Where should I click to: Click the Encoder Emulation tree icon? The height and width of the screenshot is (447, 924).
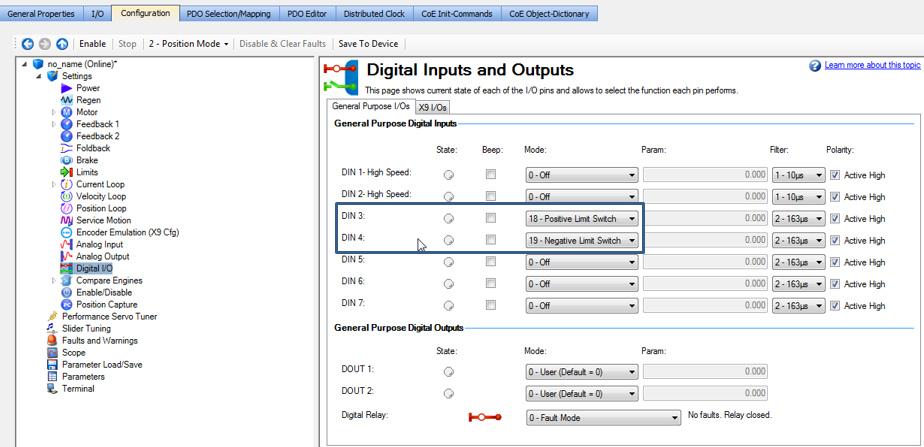point(66,233)
